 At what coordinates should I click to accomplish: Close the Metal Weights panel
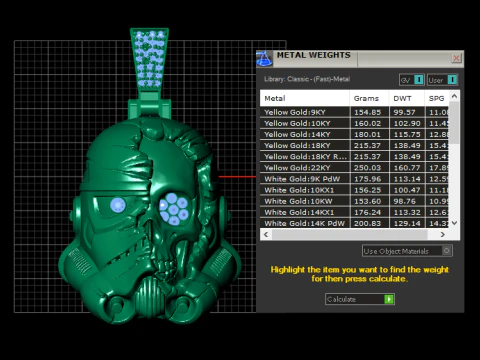click(456, 58)
